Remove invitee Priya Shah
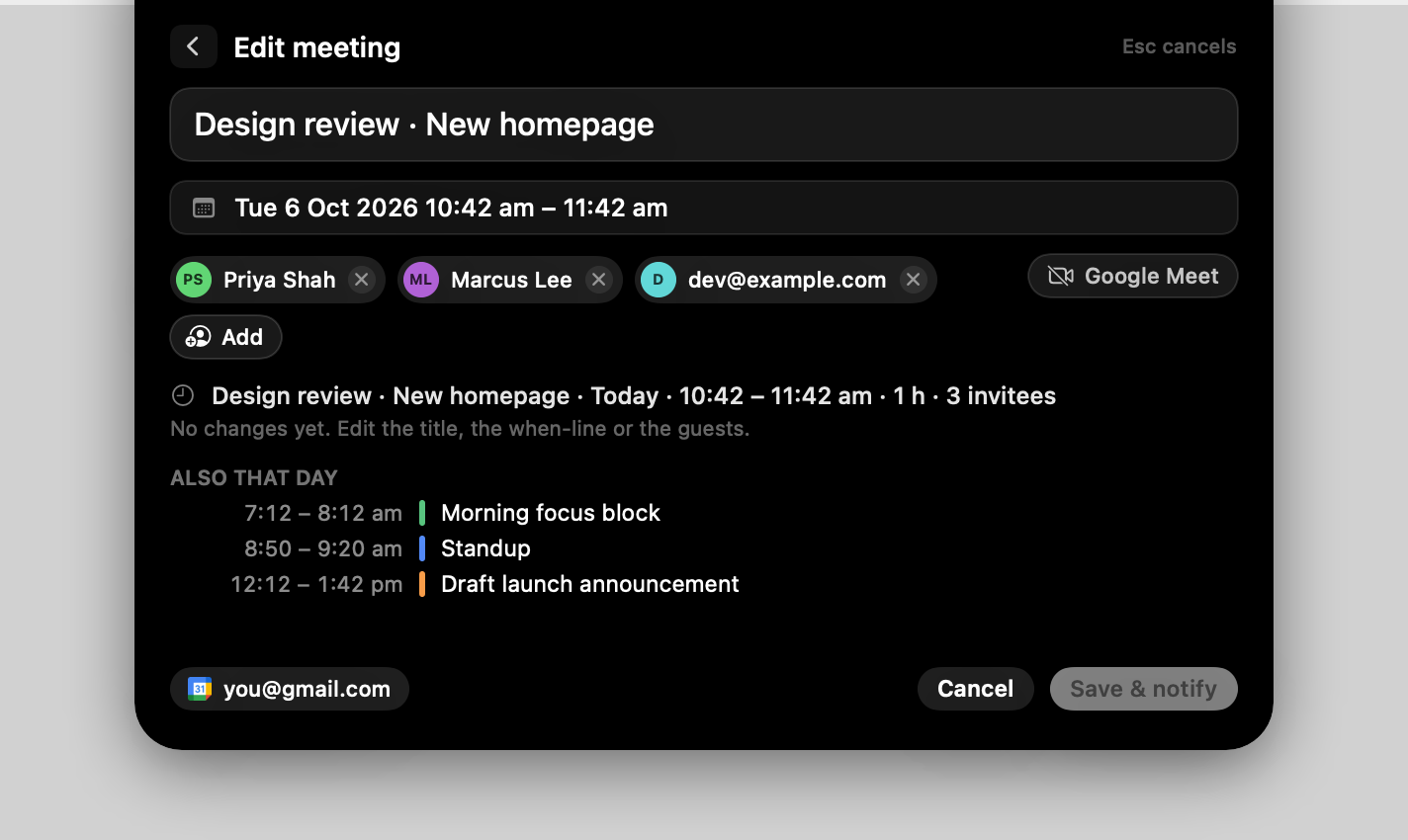This screenshot has width=1408, height=840. [362, 280]
